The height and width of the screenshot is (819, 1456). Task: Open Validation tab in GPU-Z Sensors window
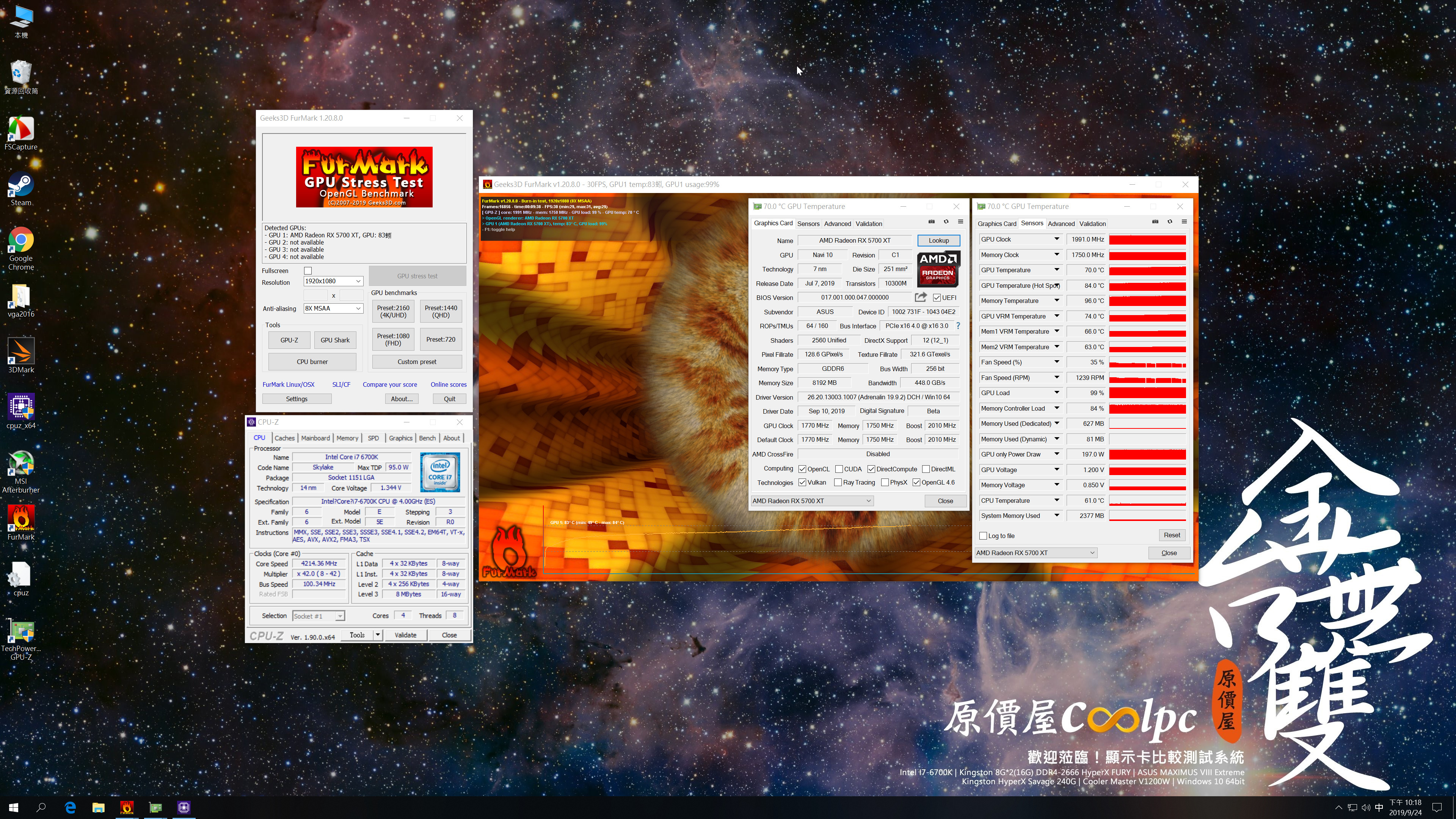coord(1092,224)
